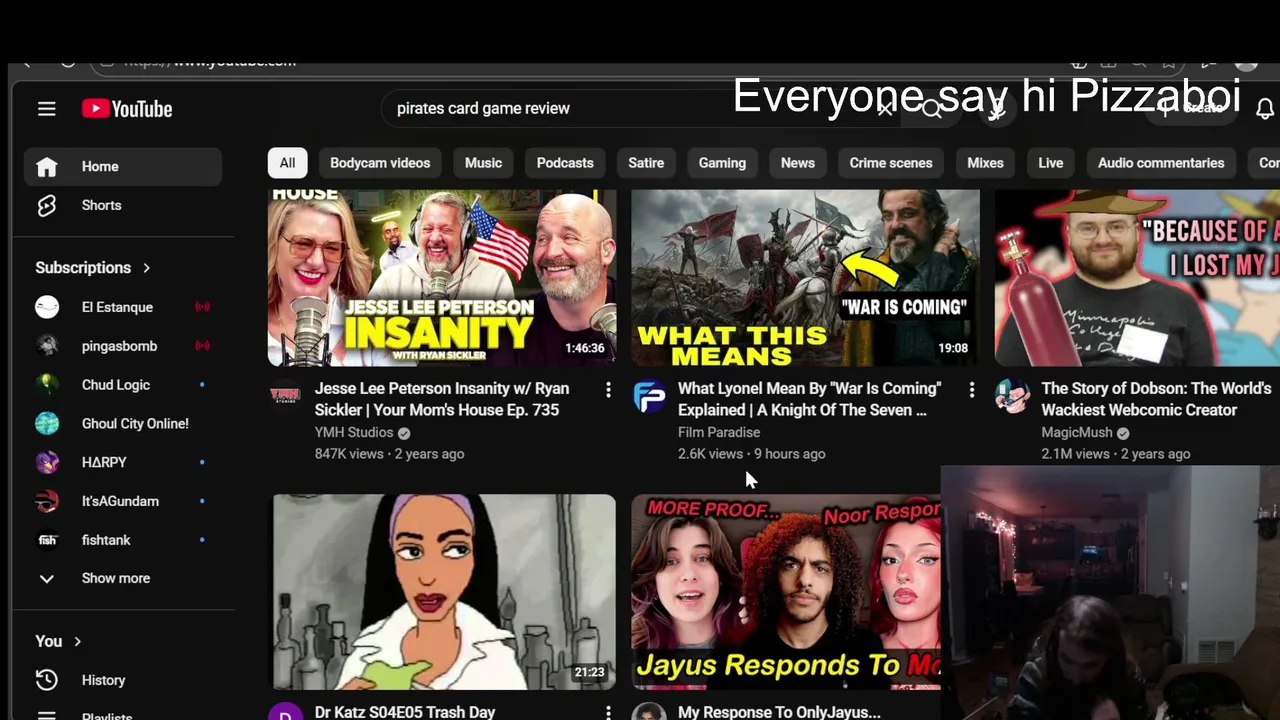The image size is (1280, 720).
Task: Open El Estanque channel avatar
Action: pyautogui.click(x=47, y=307)
